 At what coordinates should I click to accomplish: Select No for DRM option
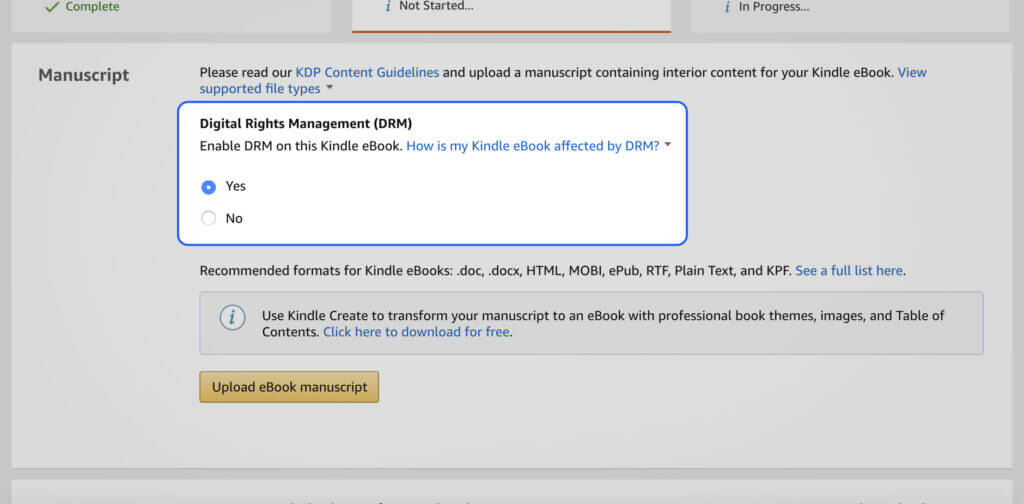(x=208, y=219)
